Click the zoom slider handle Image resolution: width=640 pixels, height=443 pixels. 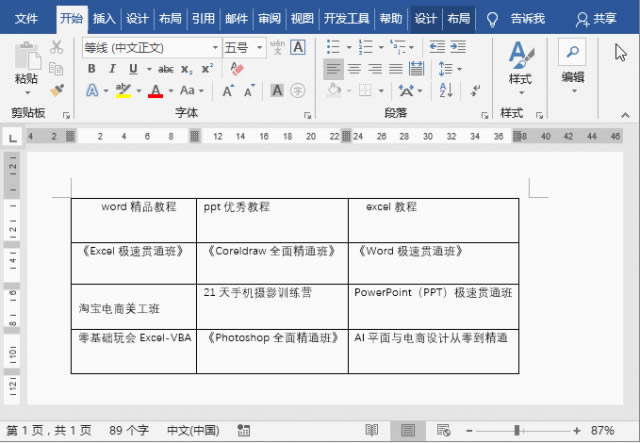pyautogui.click(x=517, y=430)
